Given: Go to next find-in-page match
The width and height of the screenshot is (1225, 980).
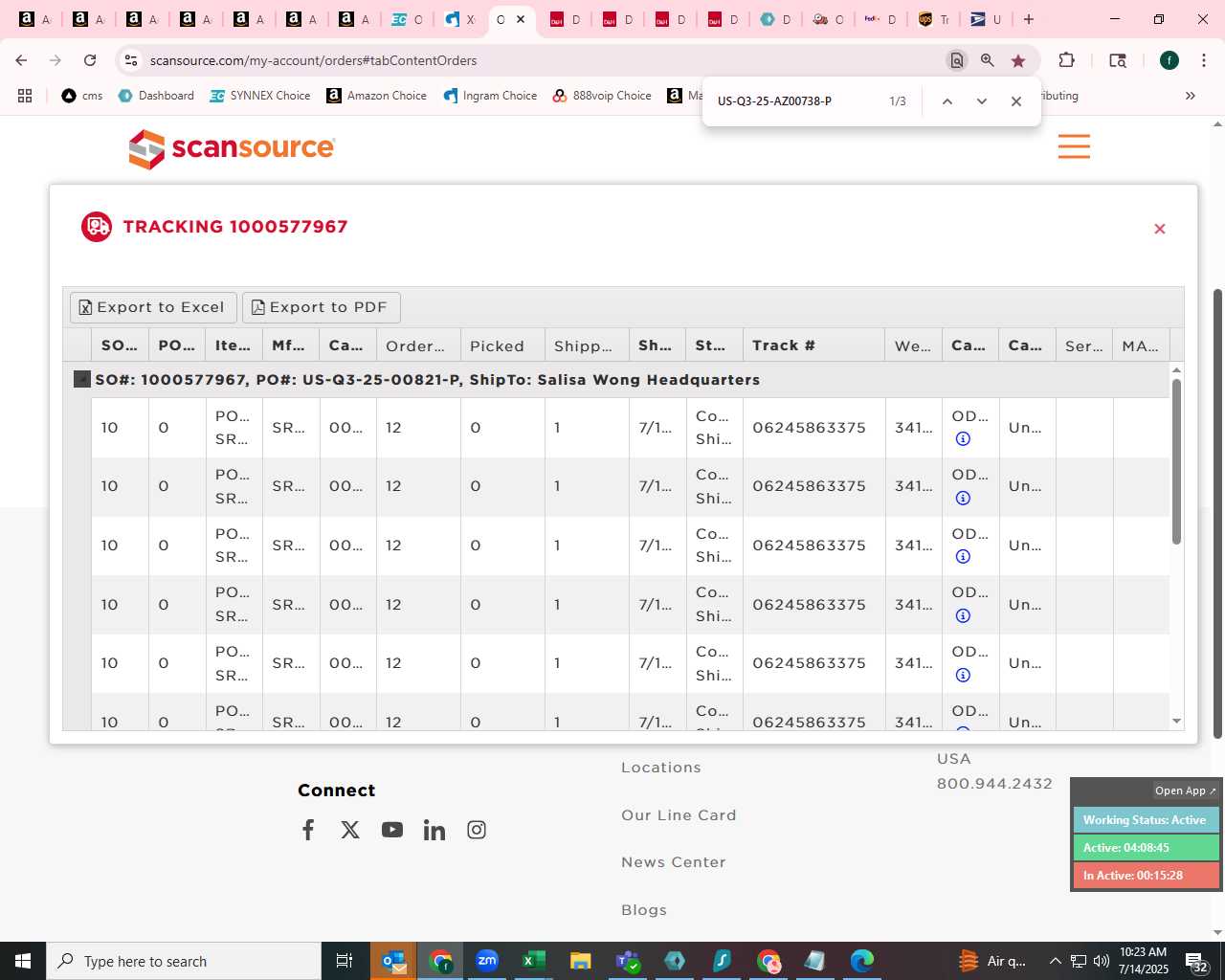Looking at the screenshot, I should coord(981,101).
